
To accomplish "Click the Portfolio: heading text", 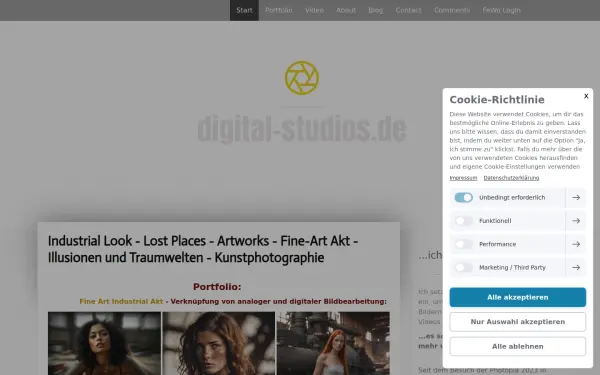I will 217,287.
